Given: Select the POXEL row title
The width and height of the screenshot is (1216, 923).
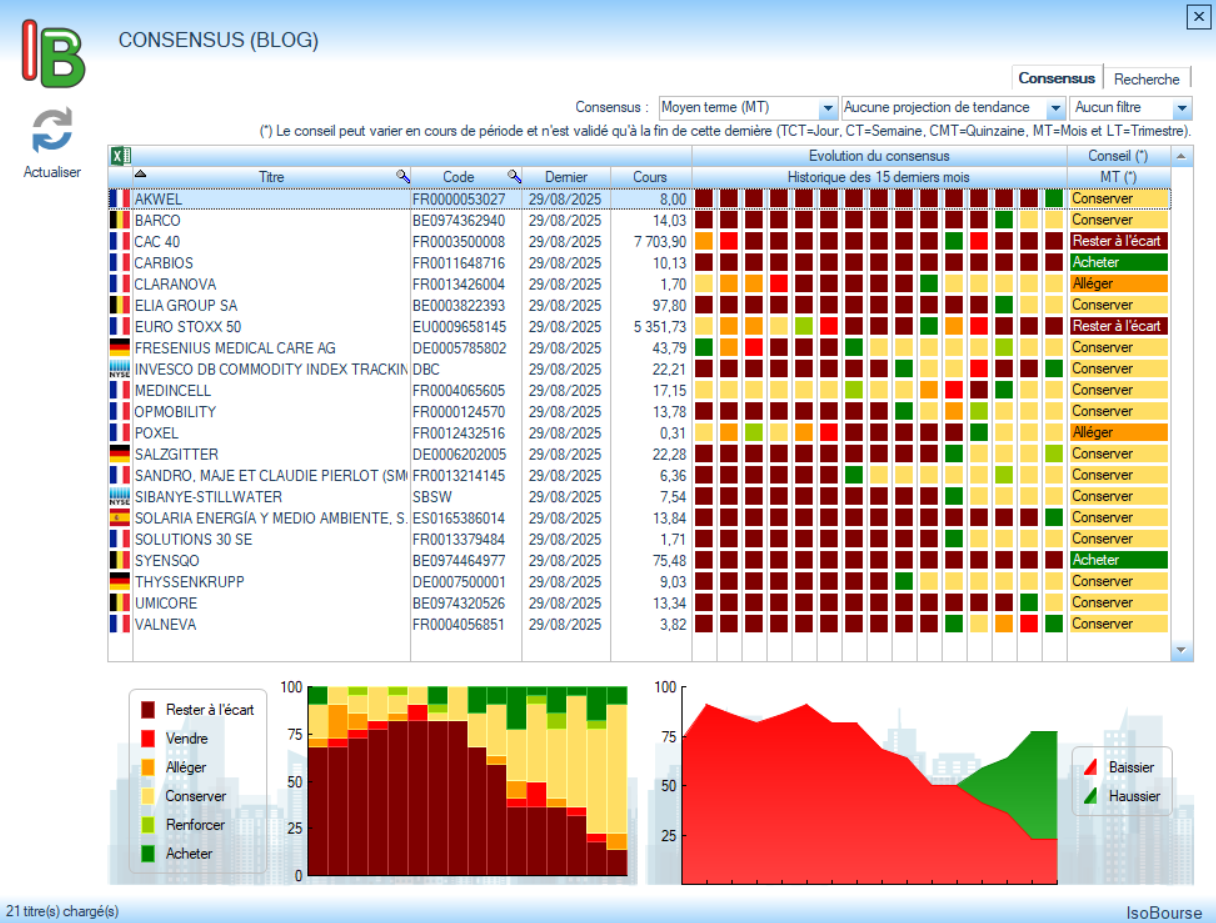Looking at the screenshot, I should 157,433.
